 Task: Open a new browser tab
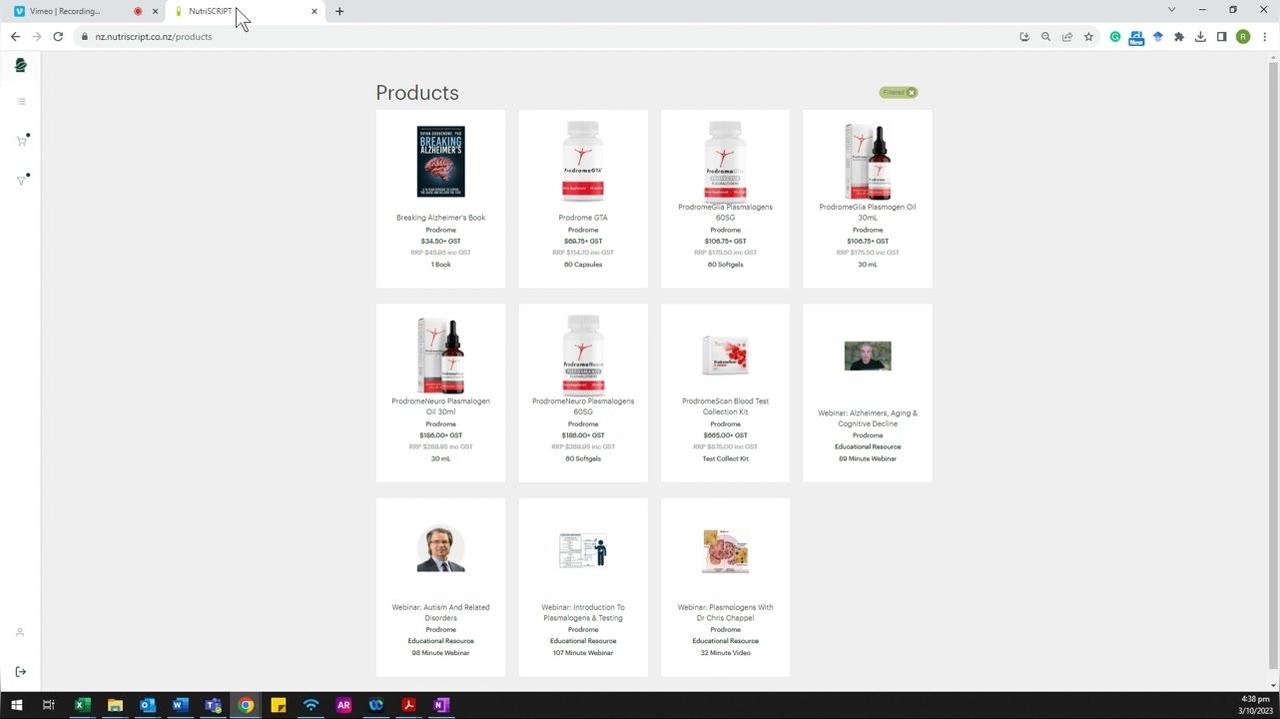click(340, 11)
